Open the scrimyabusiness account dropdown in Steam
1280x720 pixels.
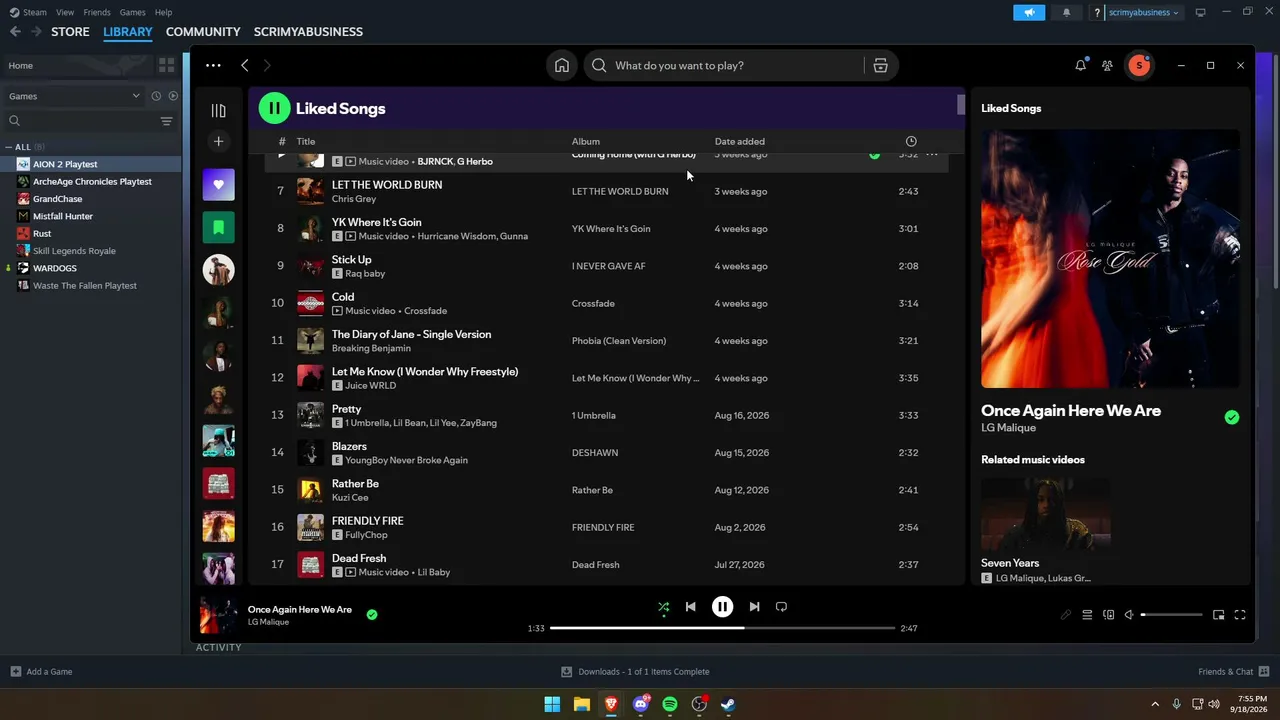1143,12
